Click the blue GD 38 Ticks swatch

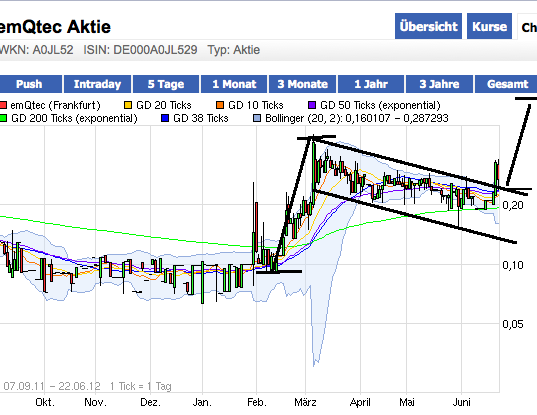coord(165,118)
